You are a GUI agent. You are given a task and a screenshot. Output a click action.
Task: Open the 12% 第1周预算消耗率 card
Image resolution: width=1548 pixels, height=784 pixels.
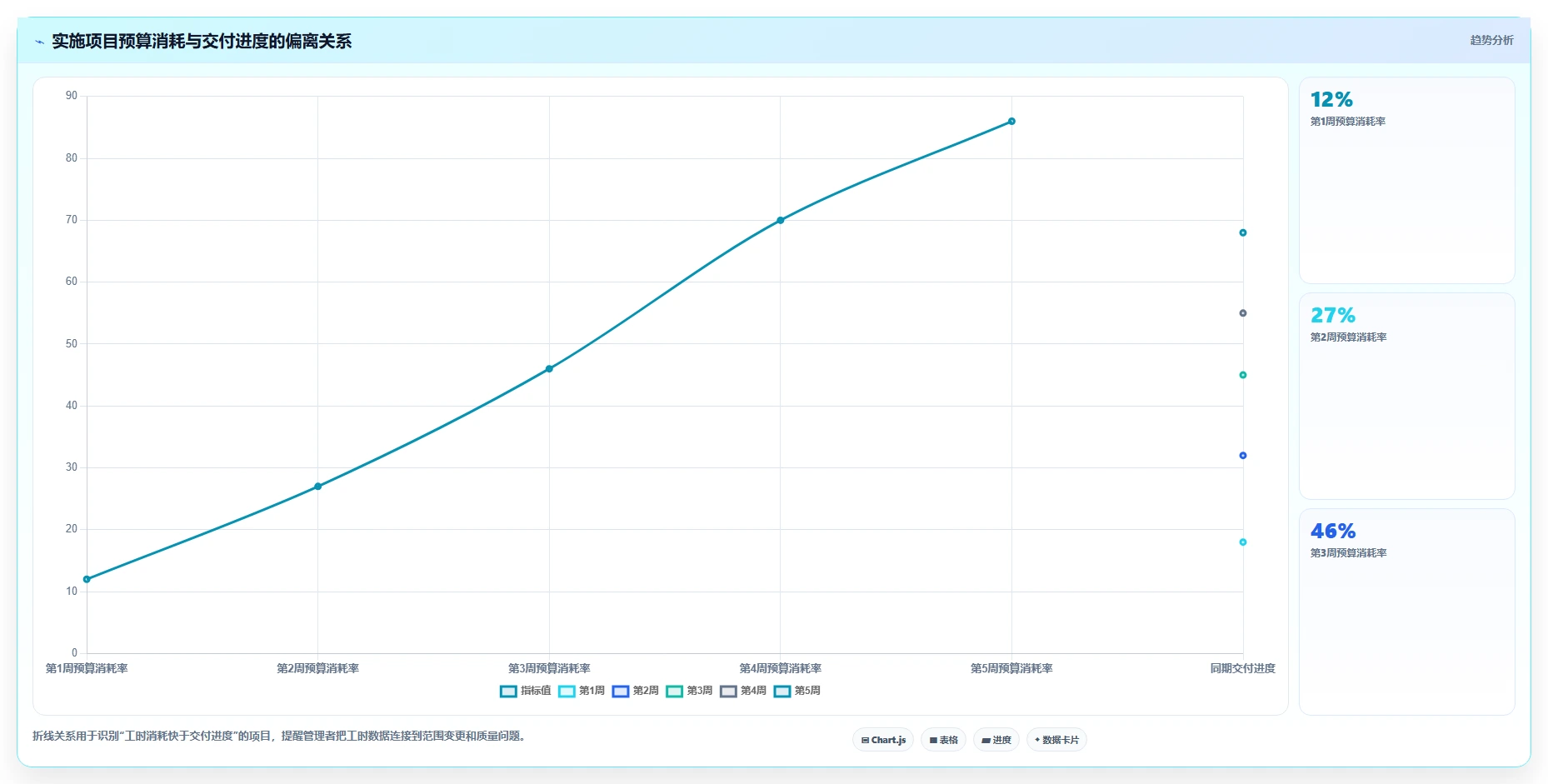click(1406, 181)
